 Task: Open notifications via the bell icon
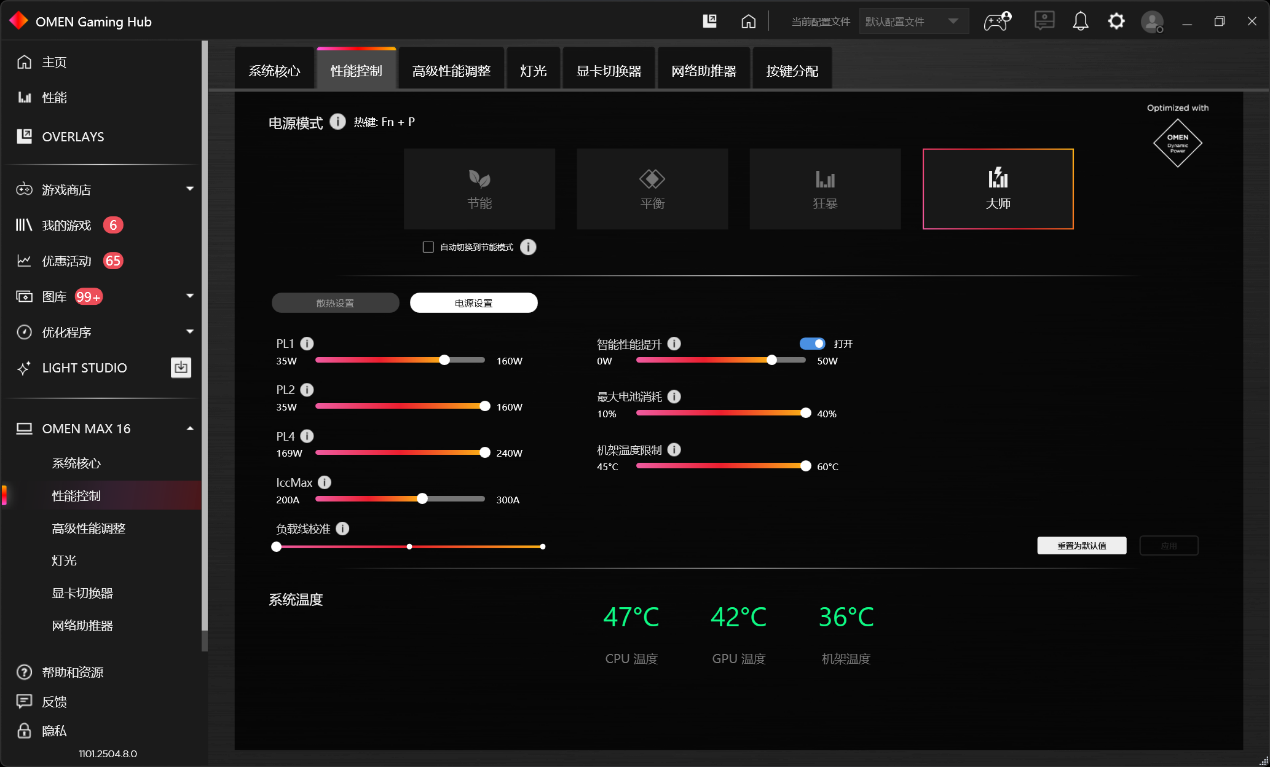click(x=1080, y=20)
